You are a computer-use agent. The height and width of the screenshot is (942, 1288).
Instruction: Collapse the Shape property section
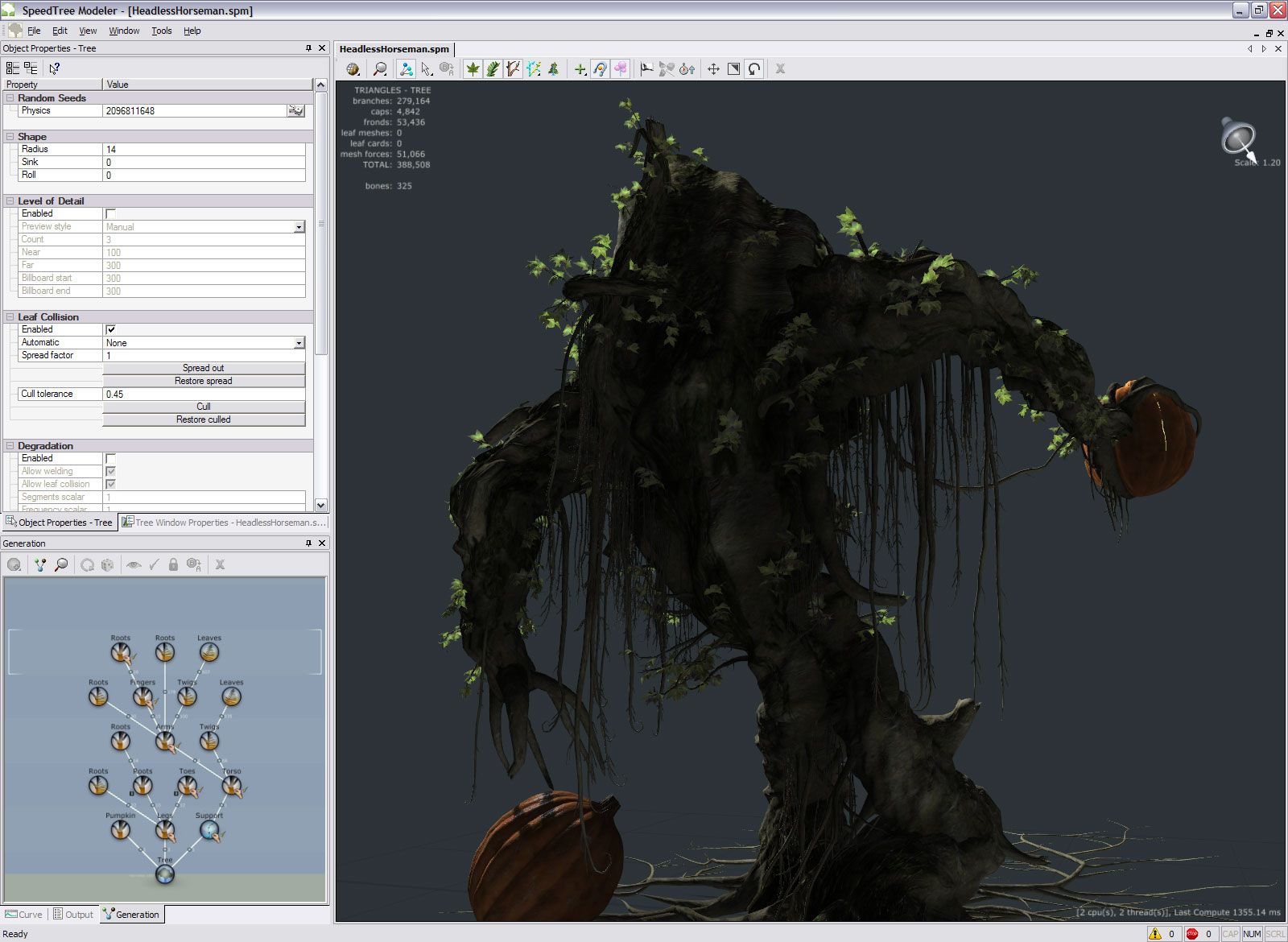click(x=9, y=136)
